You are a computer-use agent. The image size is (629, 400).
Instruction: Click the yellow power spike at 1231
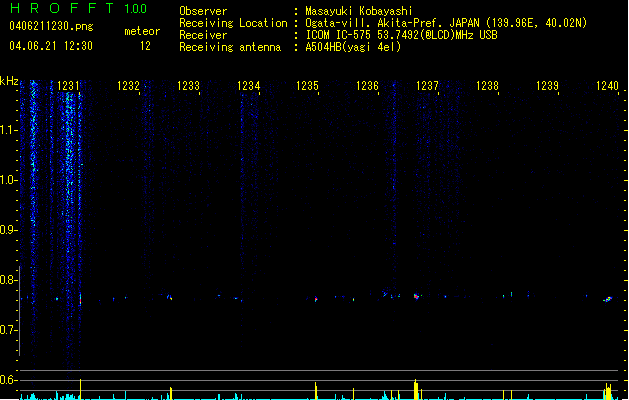pyautogui.click(x=80, y=389)
